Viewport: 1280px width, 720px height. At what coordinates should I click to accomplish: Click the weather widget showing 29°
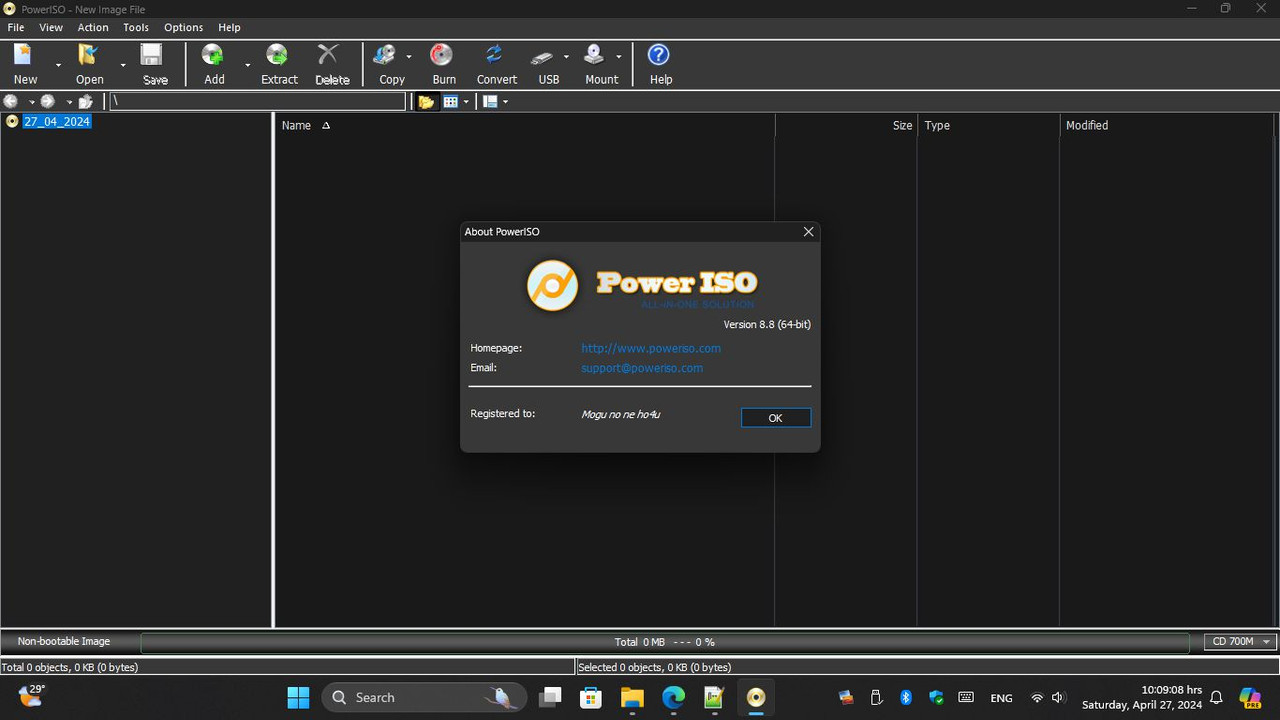pos(31,696)
